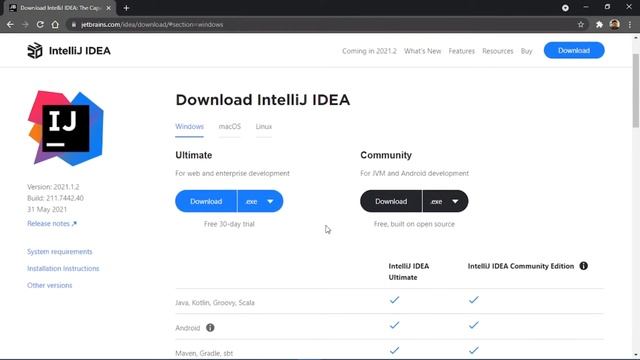
Task: Click 'Free, built on open source' text
Action: pyautogui.click(x=414, y=224)
